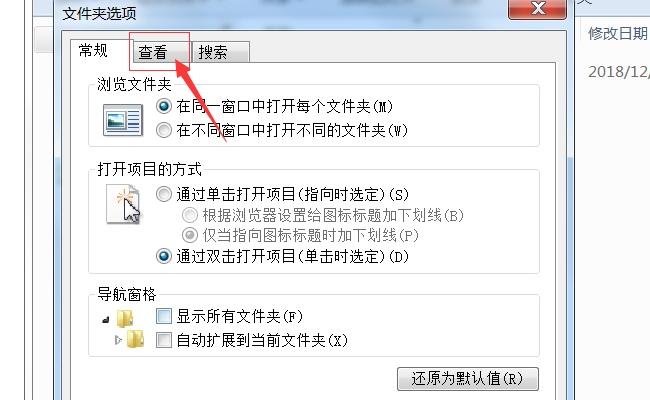Screen dimensions: 650x400
Task: Collapse the black tree arrow in navigation pane
Action: pyautogui.click(x=106, y=320)
